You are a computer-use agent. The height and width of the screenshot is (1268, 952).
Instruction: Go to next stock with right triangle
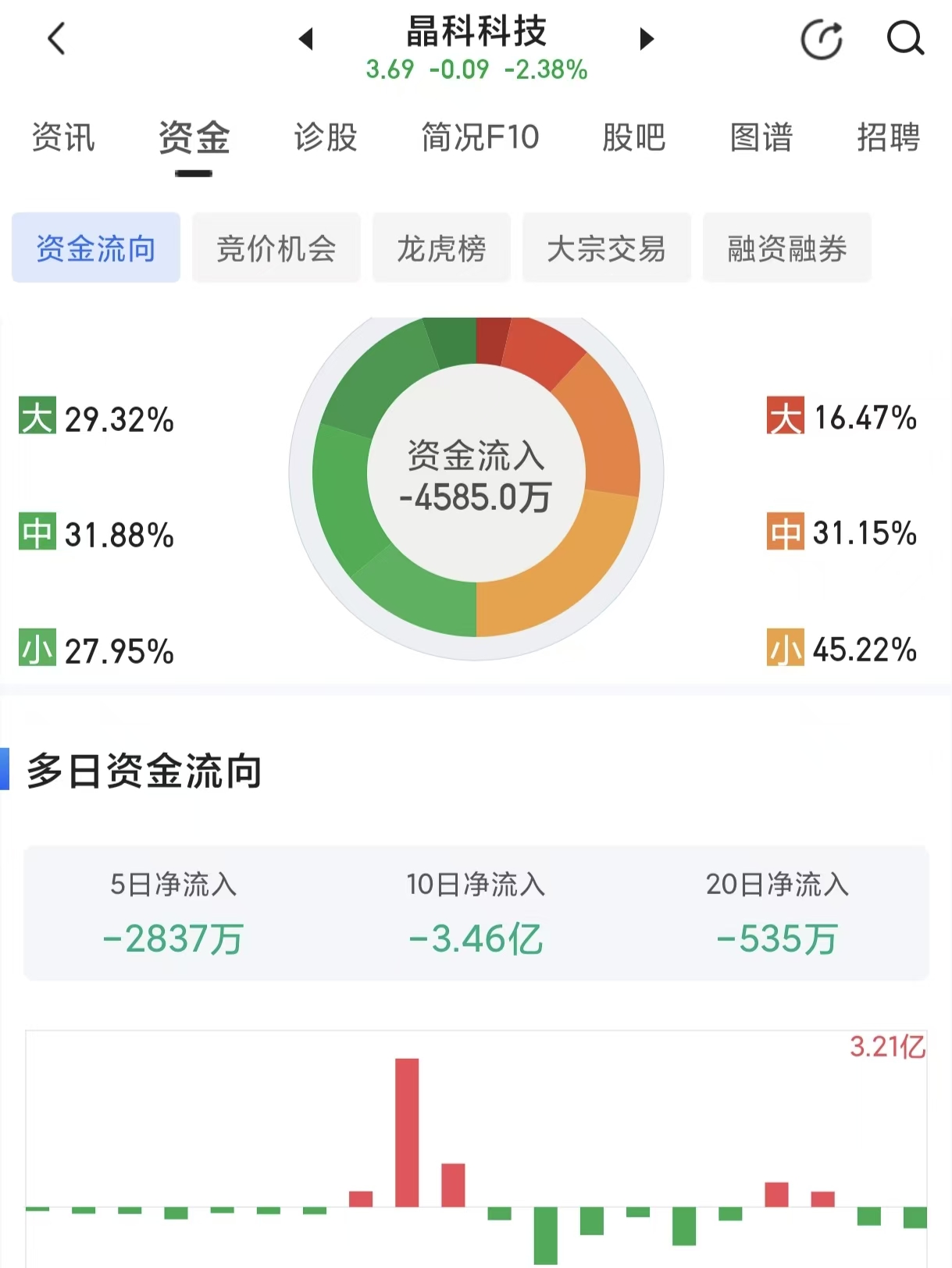(x=646, y=38)
